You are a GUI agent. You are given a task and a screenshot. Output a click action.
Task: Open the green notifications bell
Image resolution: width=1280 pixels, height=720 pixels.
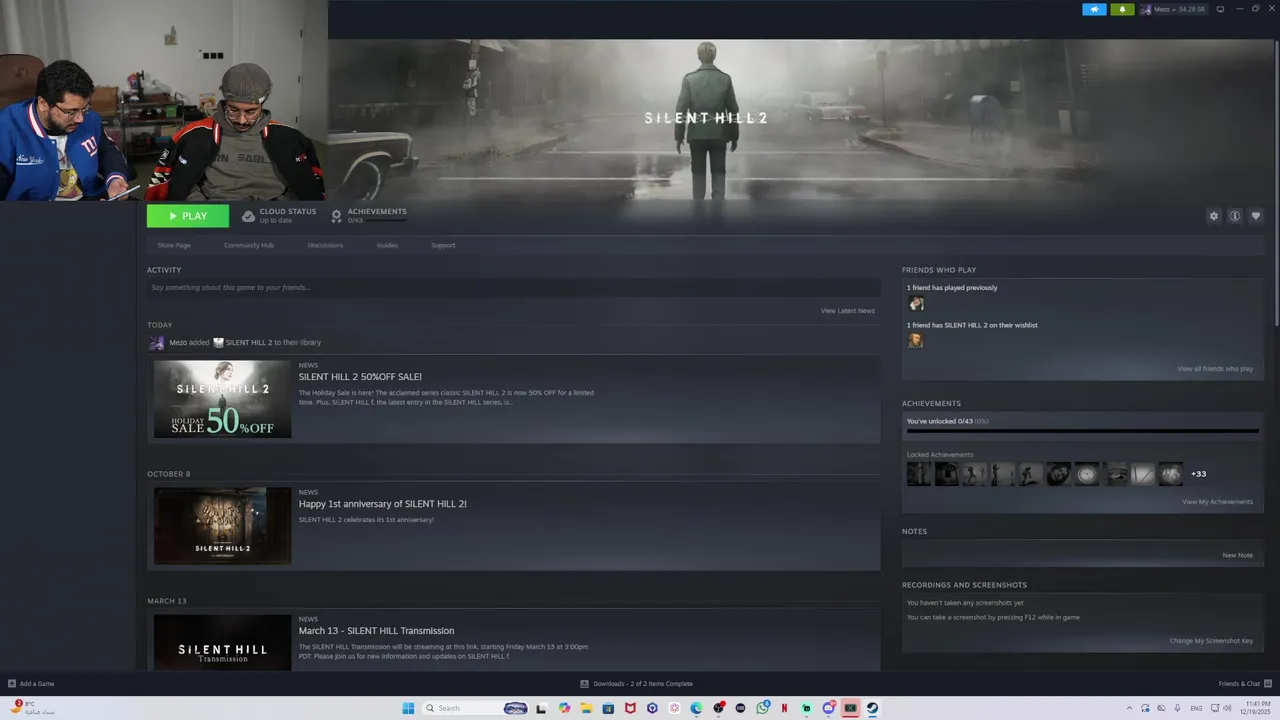click(x=1122, y=9)
